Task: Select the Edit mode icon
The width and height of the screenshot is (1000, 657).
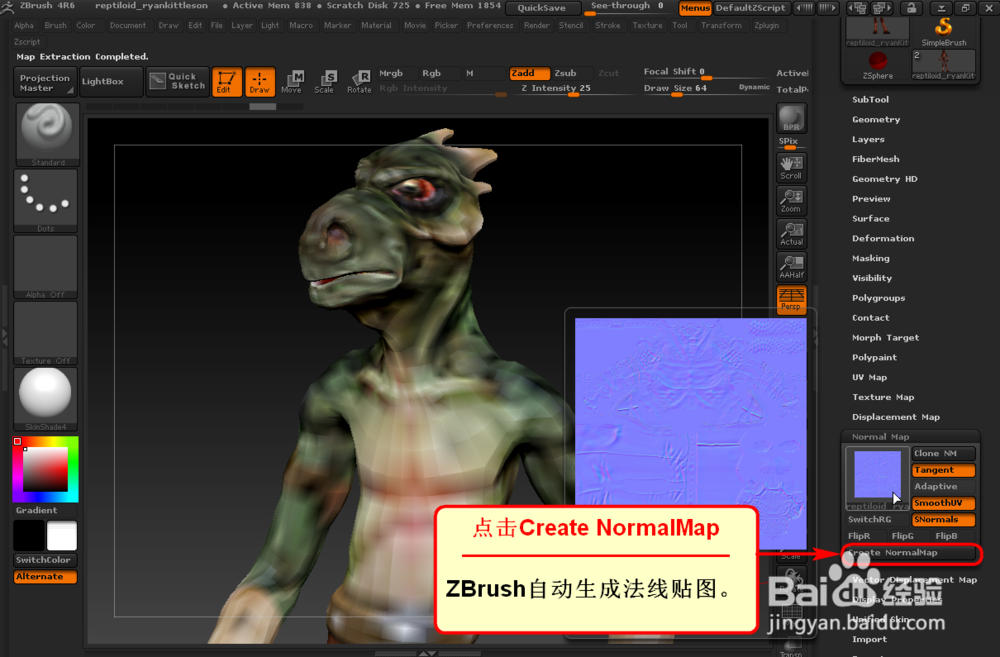Action: click(x=226, y=82)
